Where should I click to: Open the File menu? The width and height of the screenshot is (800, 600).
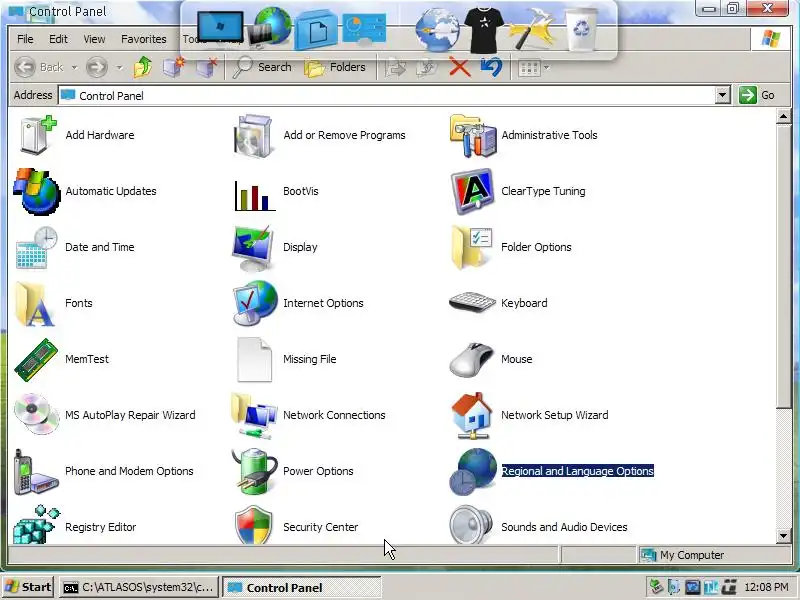point(25,39)
